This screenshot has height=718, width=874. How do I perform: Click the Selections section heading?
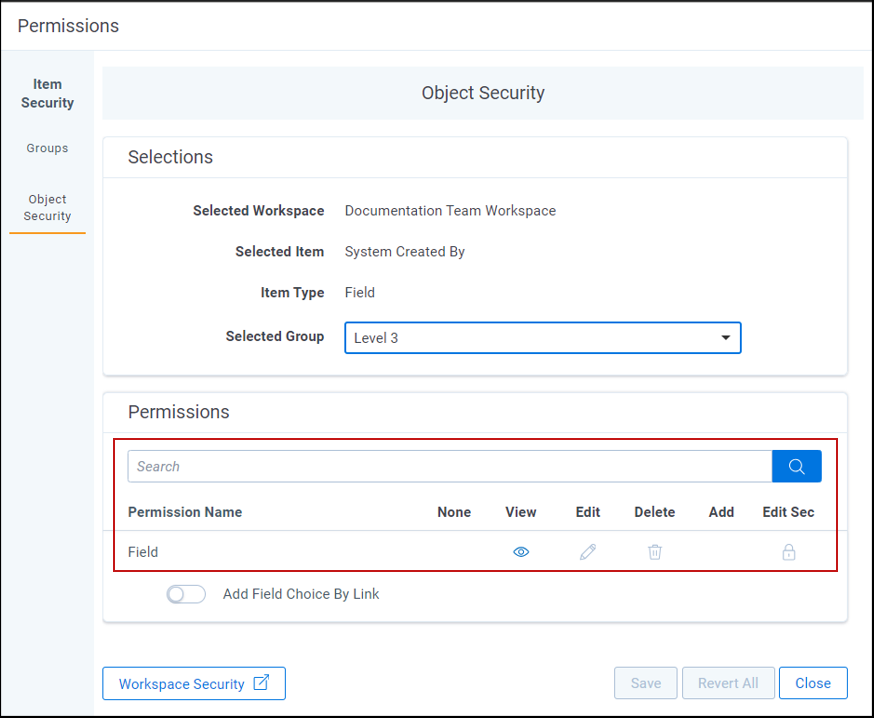(x=171, y=157)
